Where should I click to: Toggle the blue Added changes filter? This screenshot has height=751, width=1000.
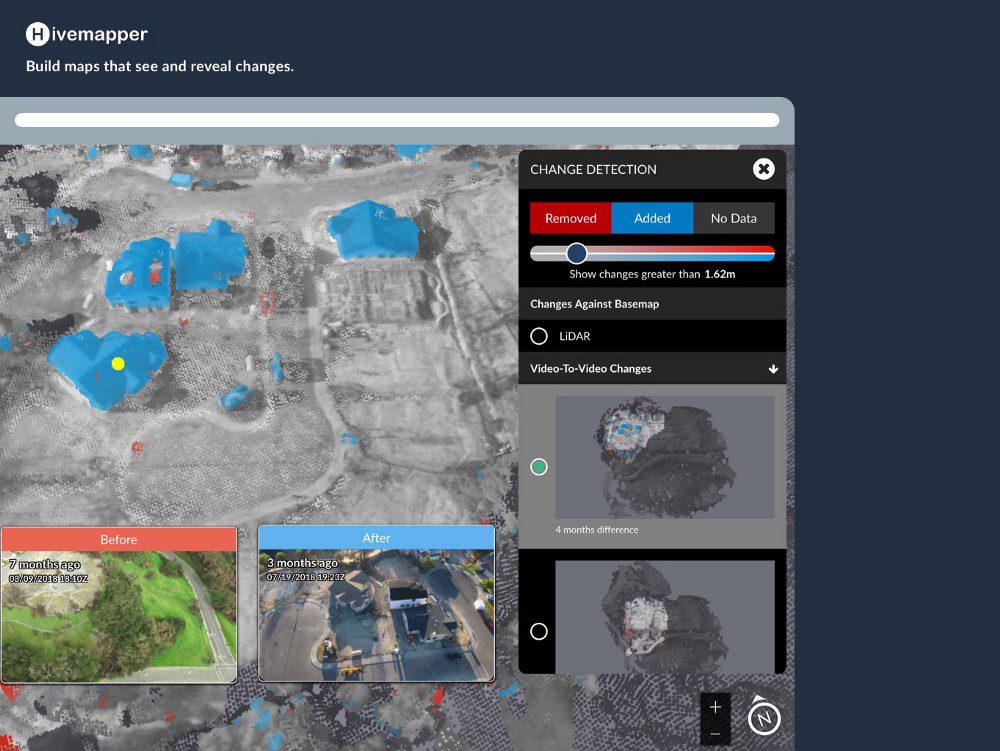pos(652,218)
